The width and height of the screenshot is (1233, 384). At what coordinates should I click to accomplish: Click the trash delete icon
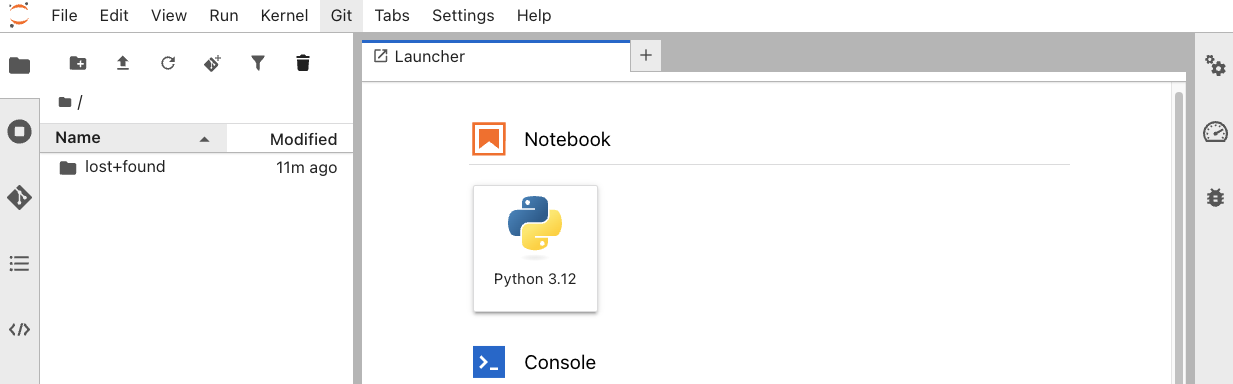(303, 63)
